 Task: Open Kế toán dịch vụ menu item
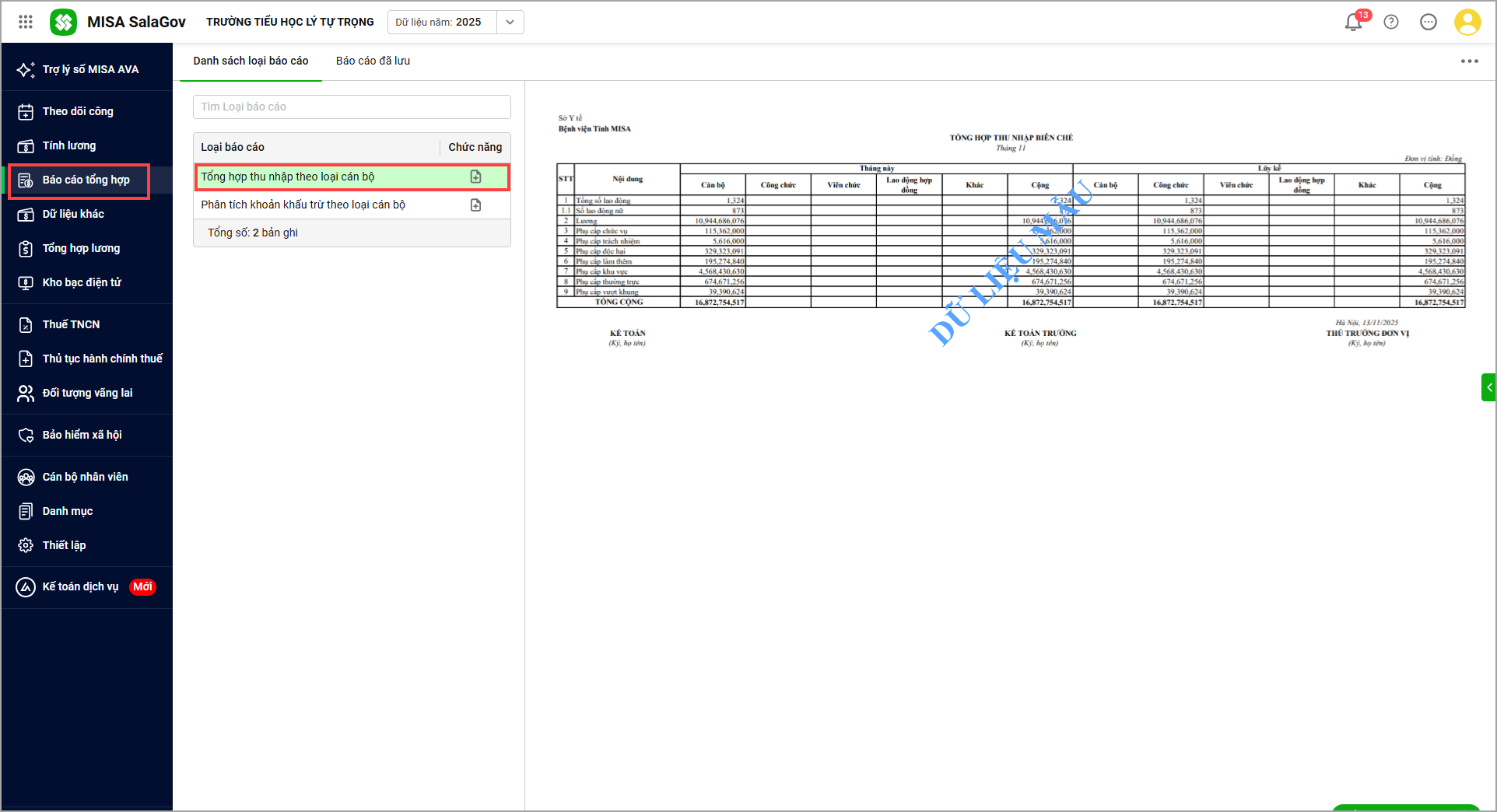[80, 586]
